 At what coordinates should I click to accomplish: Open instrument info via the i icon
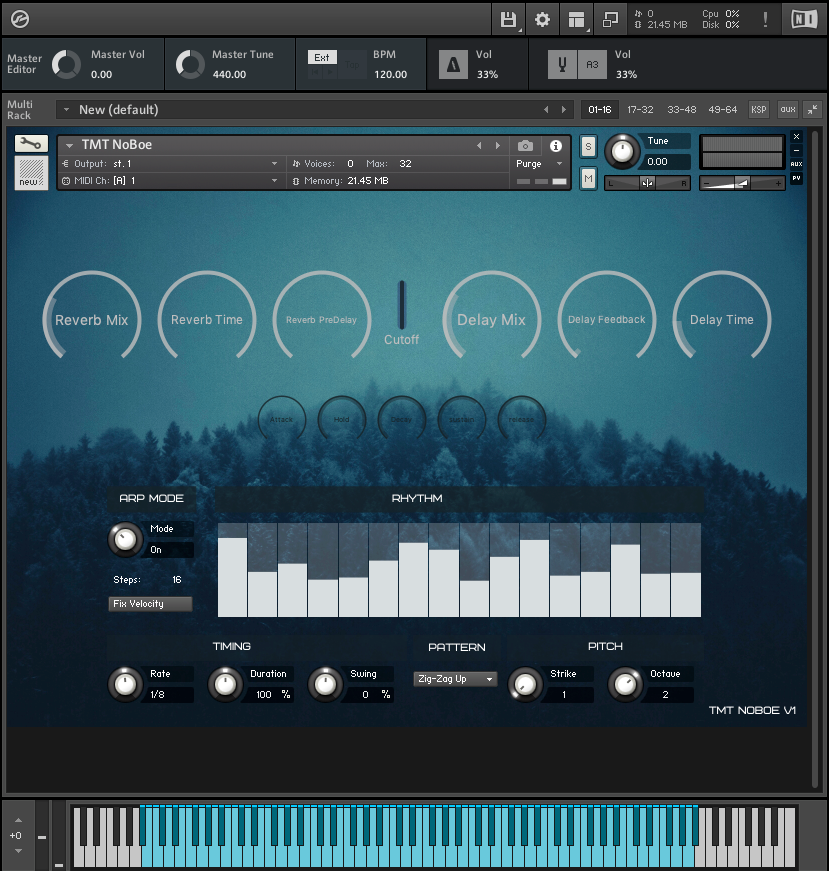(x=556, y=146)
